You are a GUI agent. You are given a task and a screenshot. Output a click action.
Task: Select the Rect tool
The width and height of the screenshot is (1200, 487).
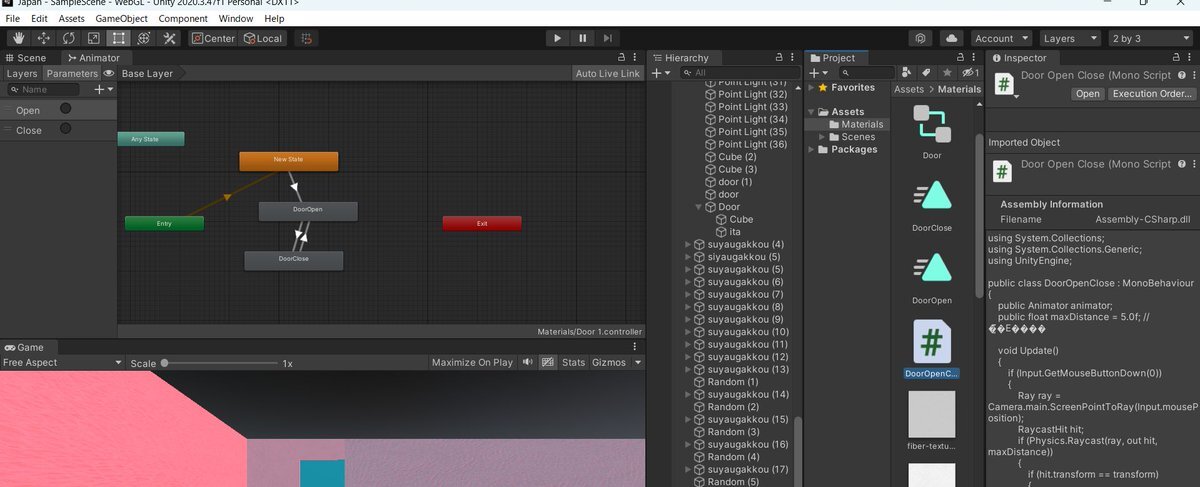[x=119, y=38]
